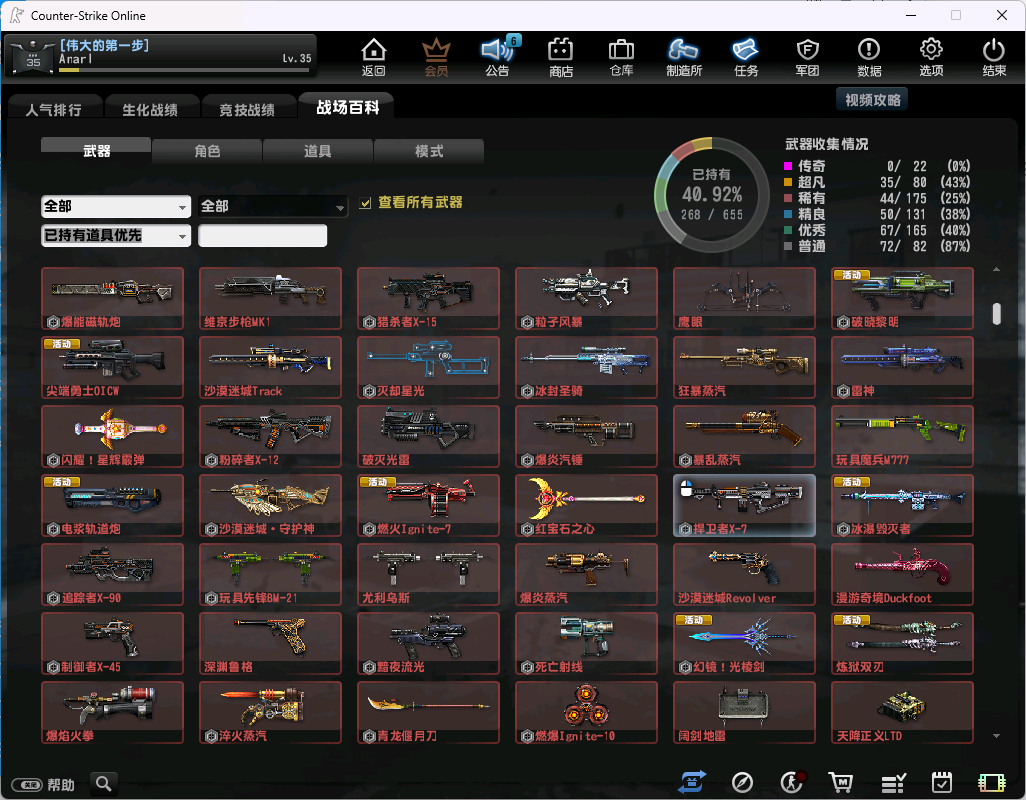
Task: Select the 玩具魔兵M777 weapon card
Action: [902, 436]
